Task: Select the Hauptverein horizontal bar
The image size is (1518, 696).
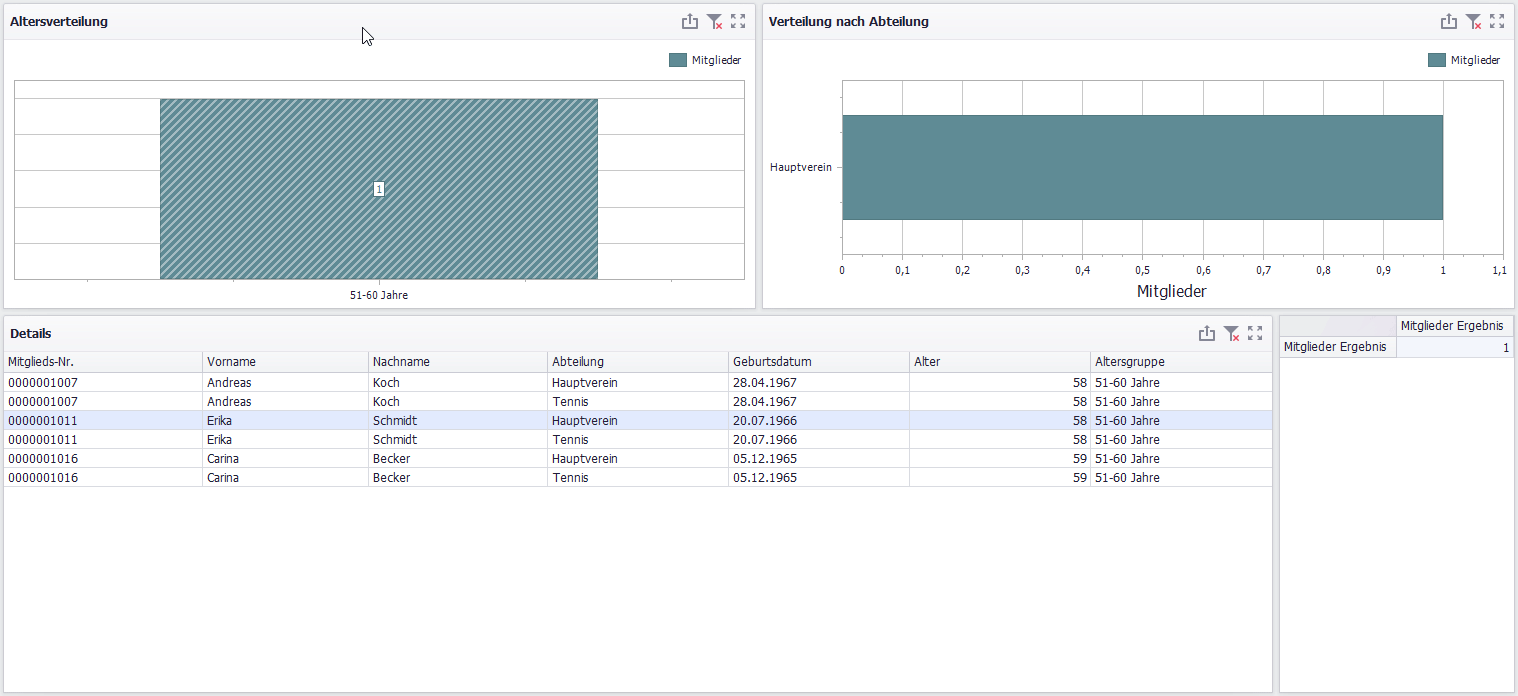Action: 1142,167
